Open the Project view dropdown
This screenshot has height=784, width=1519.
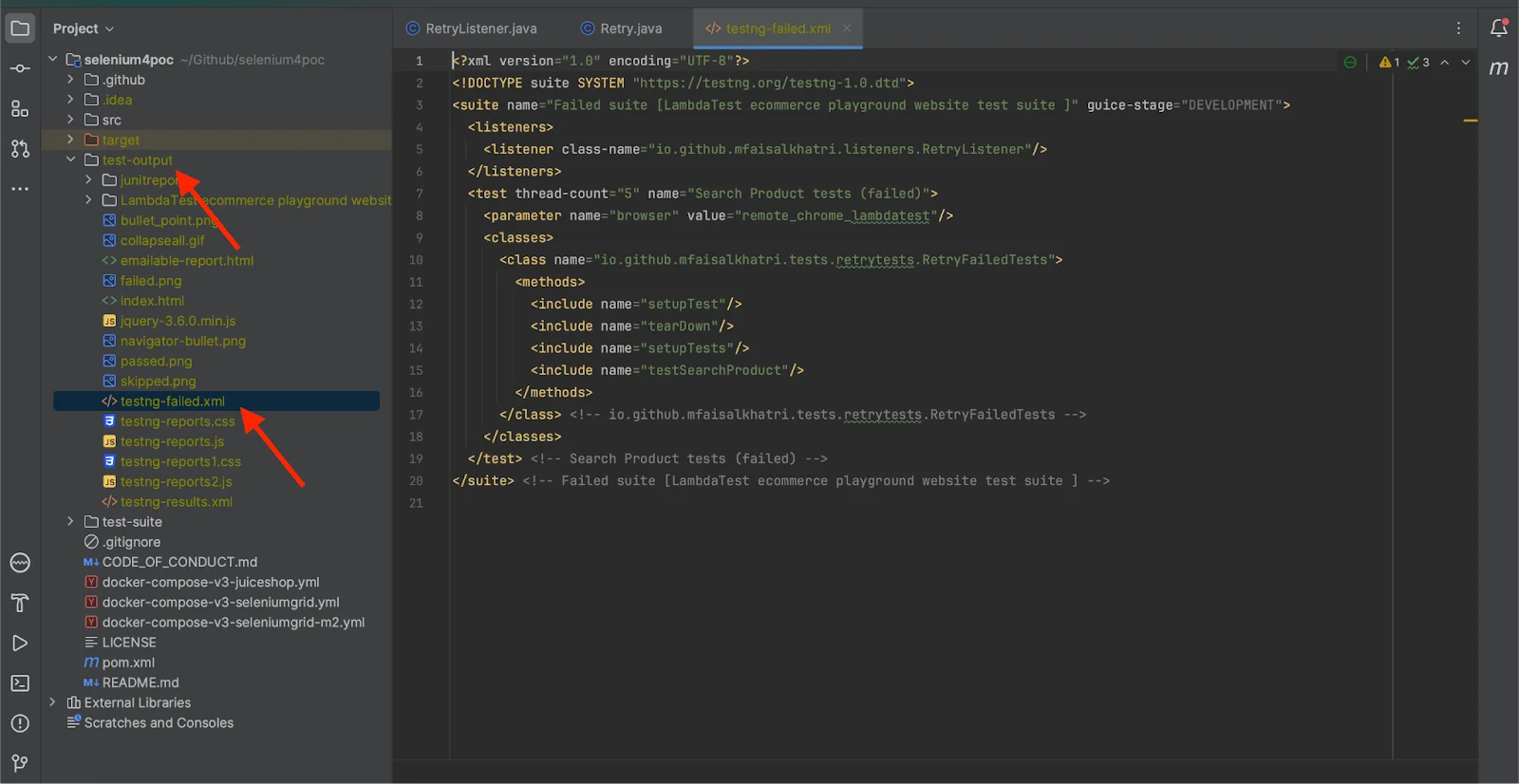pyautogui.click(x=84, y=28)
